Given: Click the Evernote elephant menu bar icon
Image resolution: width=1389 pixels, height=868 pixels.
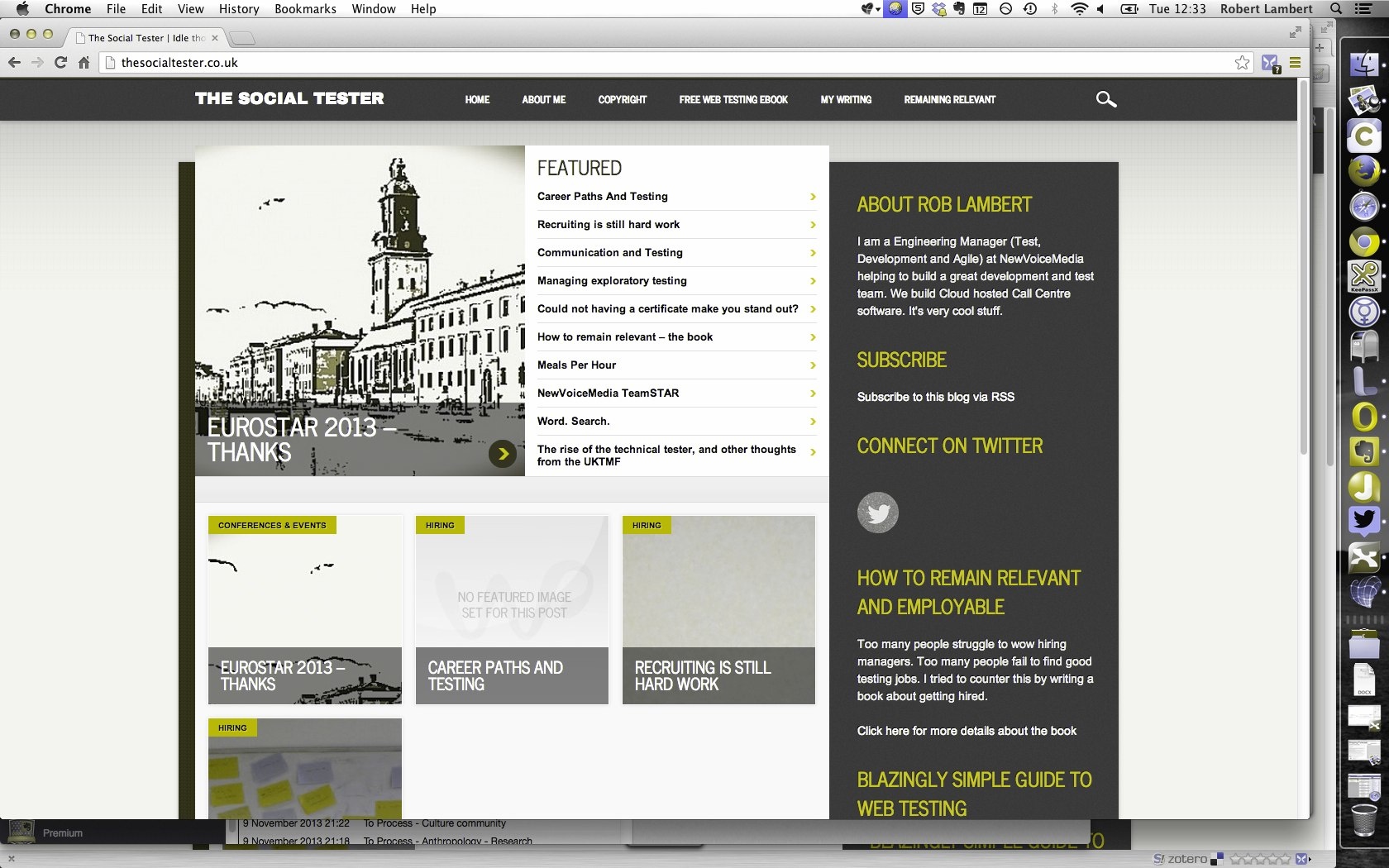Looking at the screenshot, I should click(x=959, y=9).
